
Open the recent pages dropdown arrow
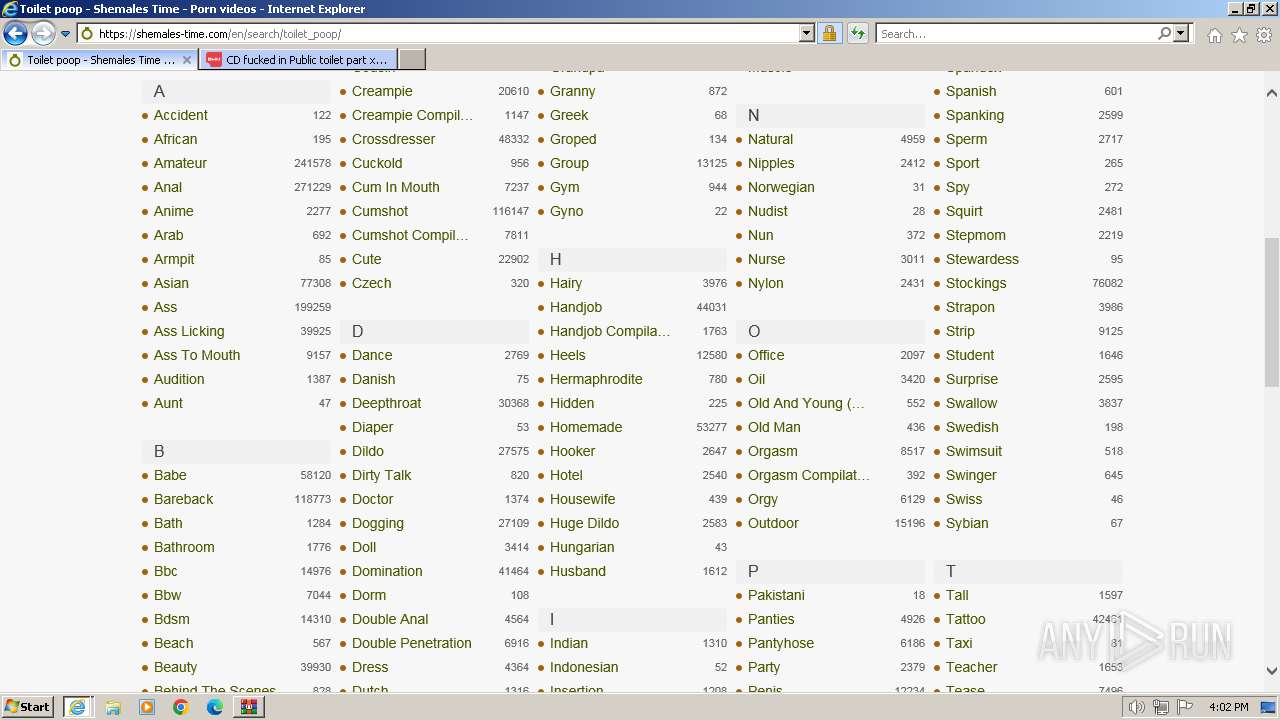click(x=66, y=34)
